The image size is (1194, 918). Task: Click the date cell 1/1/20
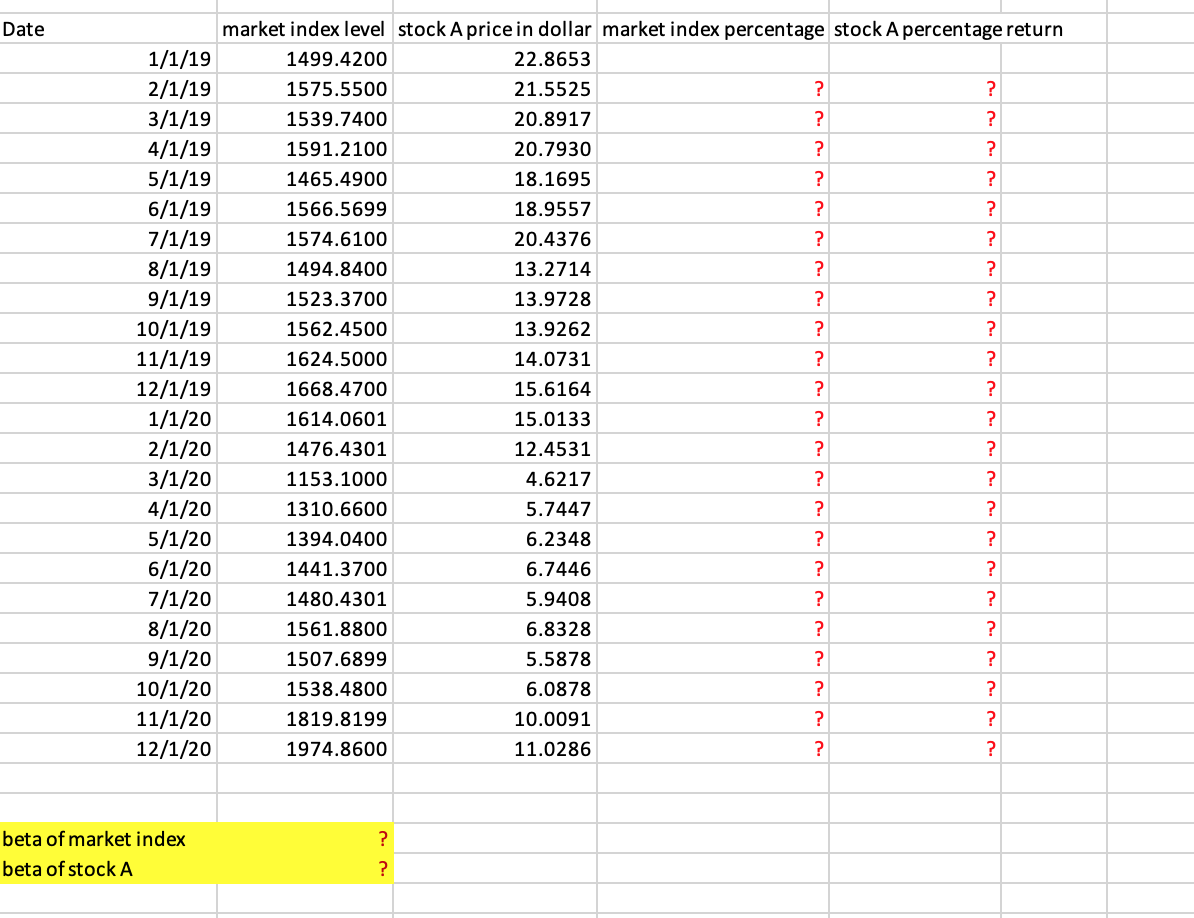(108, 419)
